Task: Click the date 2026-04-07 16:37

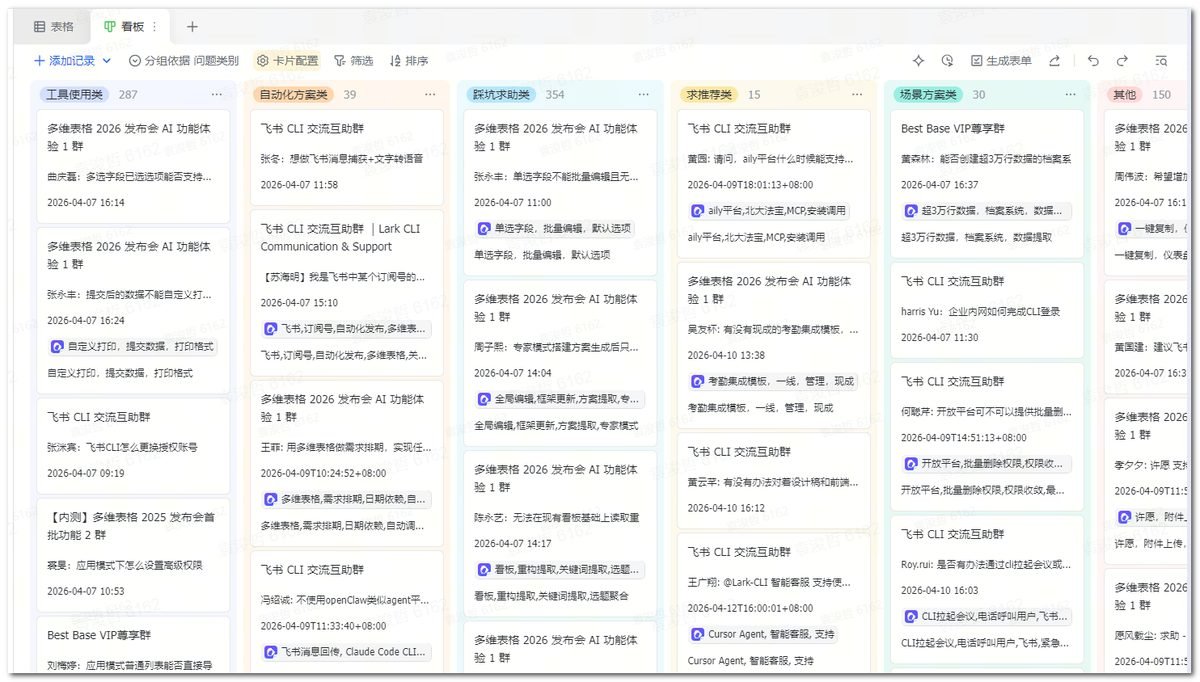Action: coord(940,185)
